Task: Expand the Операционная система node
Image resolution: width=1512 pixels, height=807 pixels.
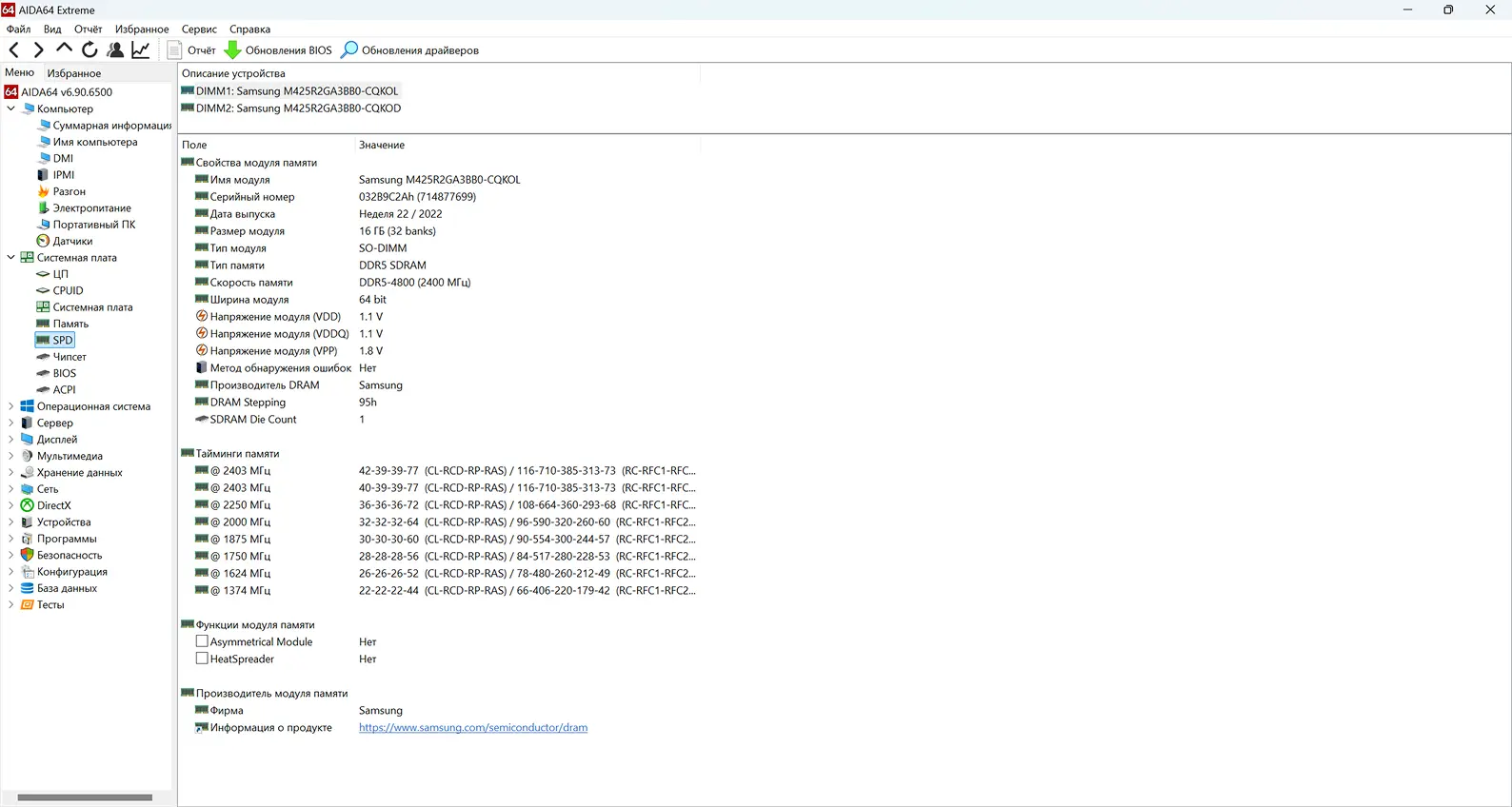Action: click(11, 406)
